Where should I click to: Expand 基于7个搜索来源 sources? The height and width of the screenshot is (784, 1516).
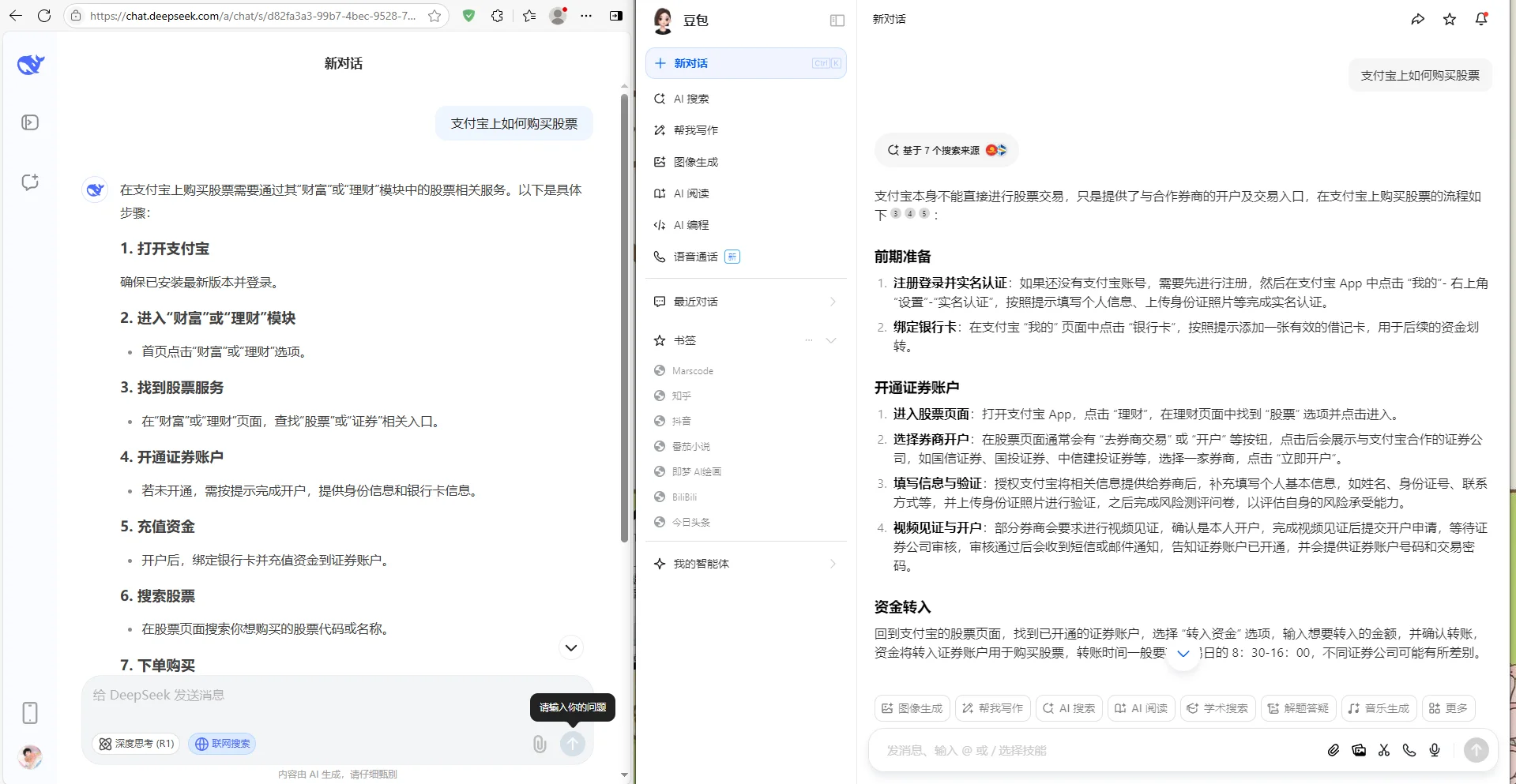945,150
